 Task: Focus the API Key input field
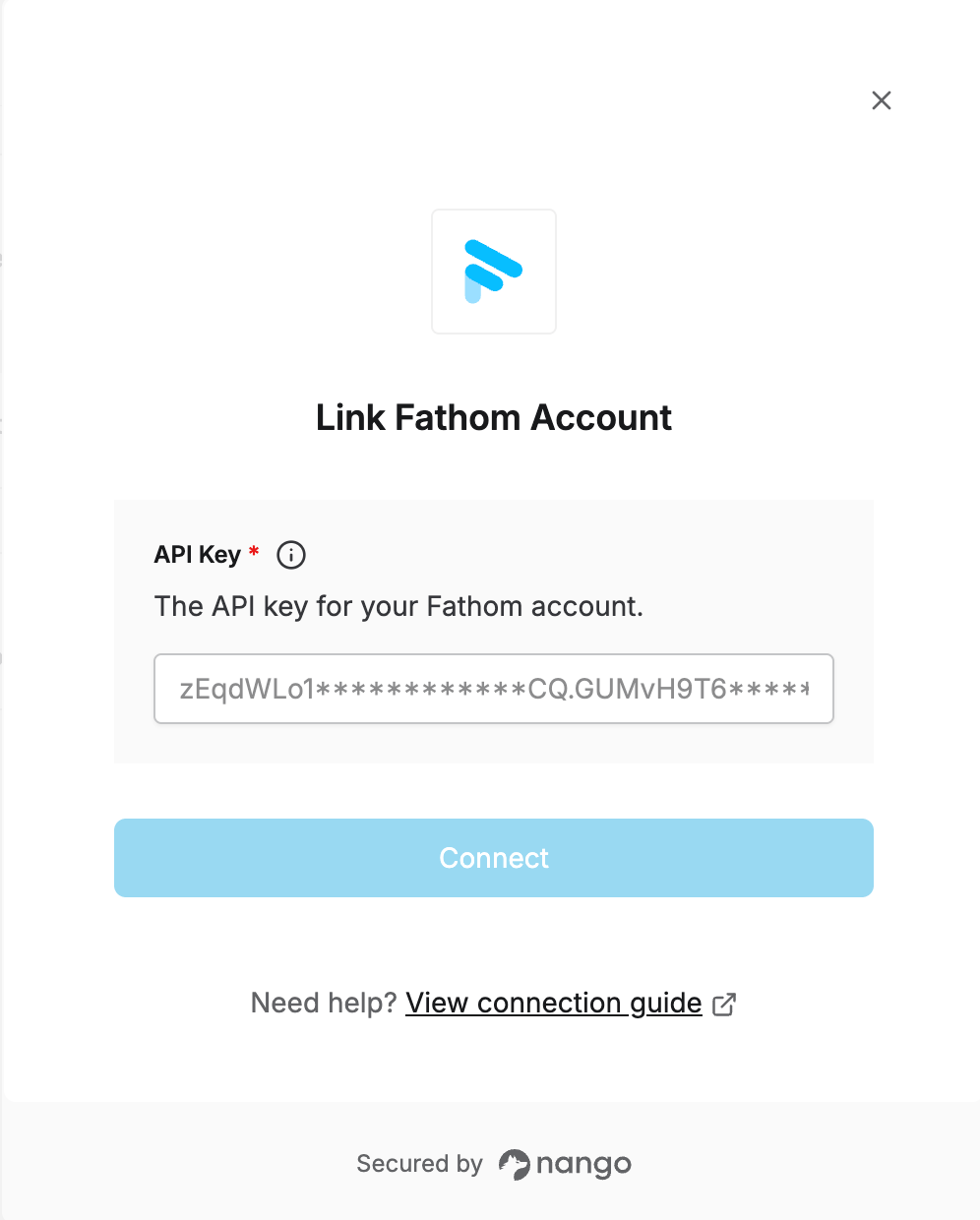pyautogui.click(x=494, y=689)
